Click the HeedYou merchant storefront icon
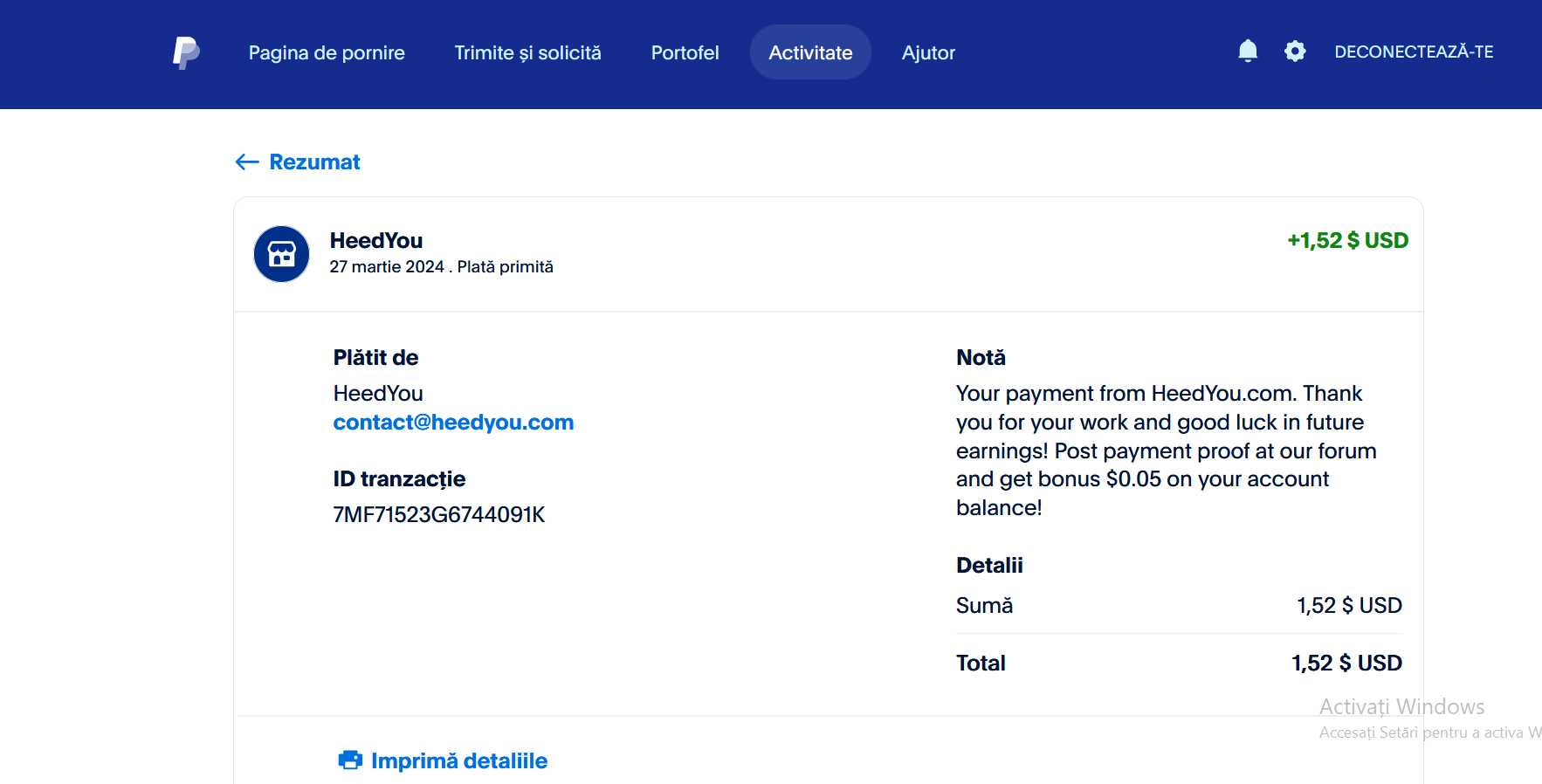Image resolution: width=1542 pixels, height=784 pixels. coord(281,254)
